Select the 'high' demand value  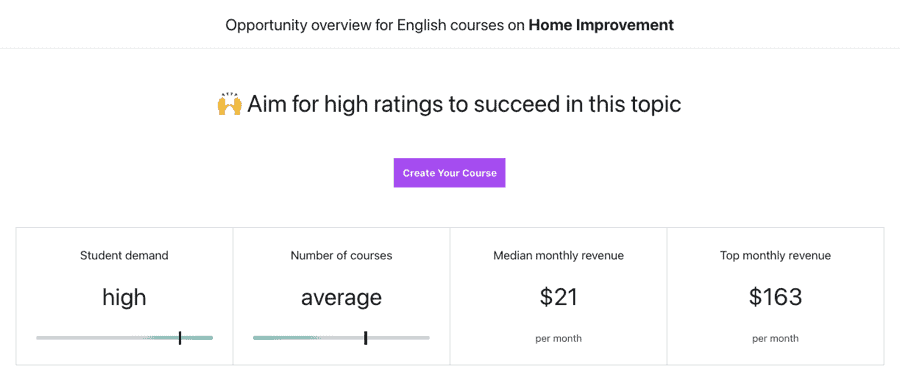(x=125, y=298)
